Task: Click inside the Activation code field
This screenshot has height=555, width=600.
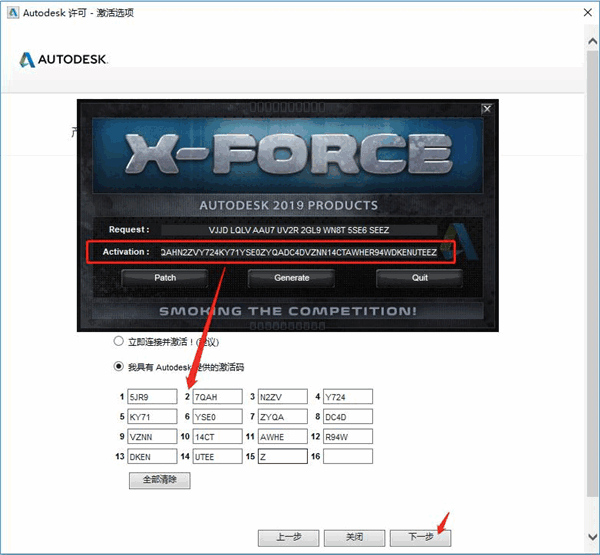Action: pyautogui.click(x=296, y=252)
